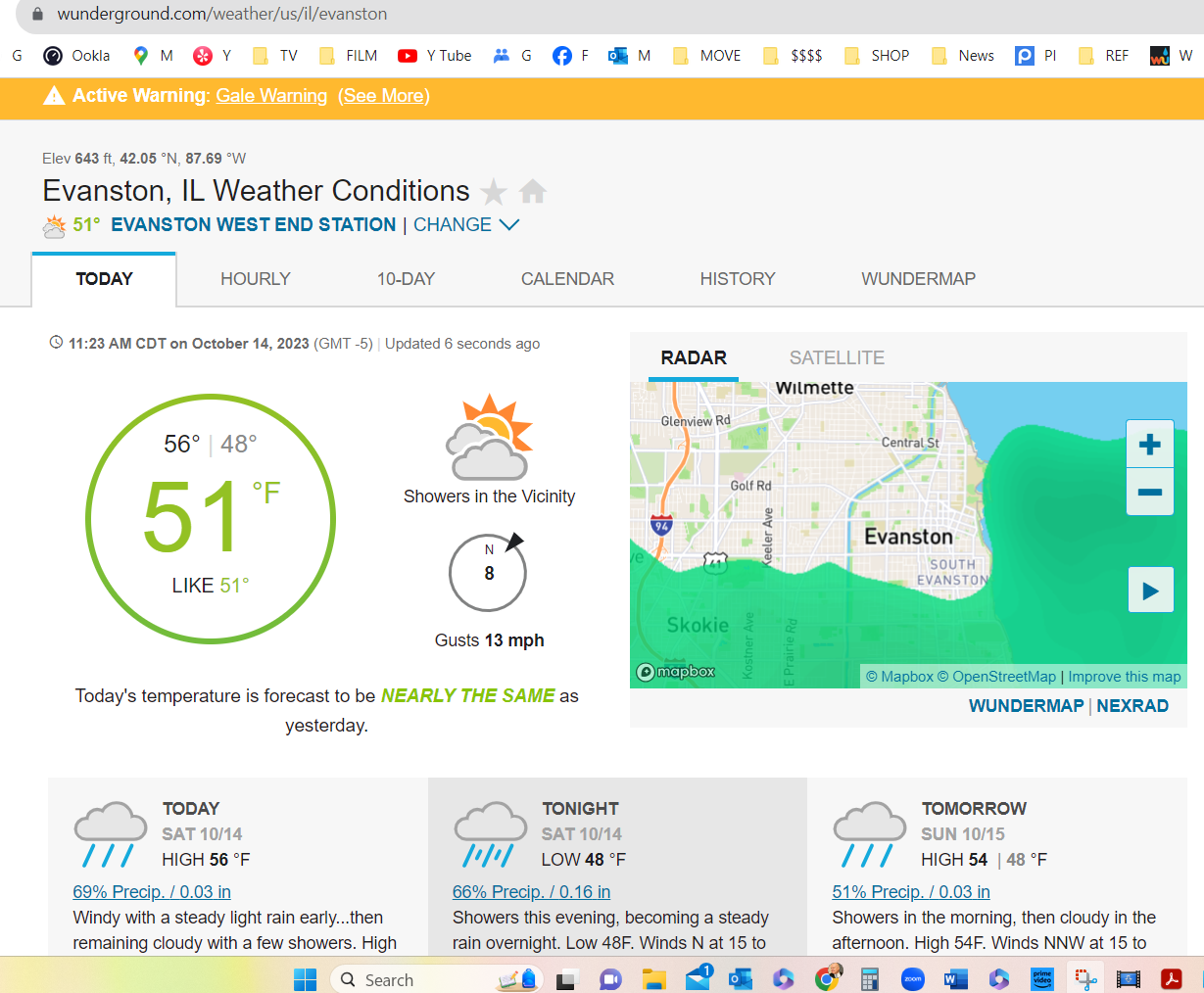
Task: Click tonight's 66% Precip. link
Action: pos(531,892)
